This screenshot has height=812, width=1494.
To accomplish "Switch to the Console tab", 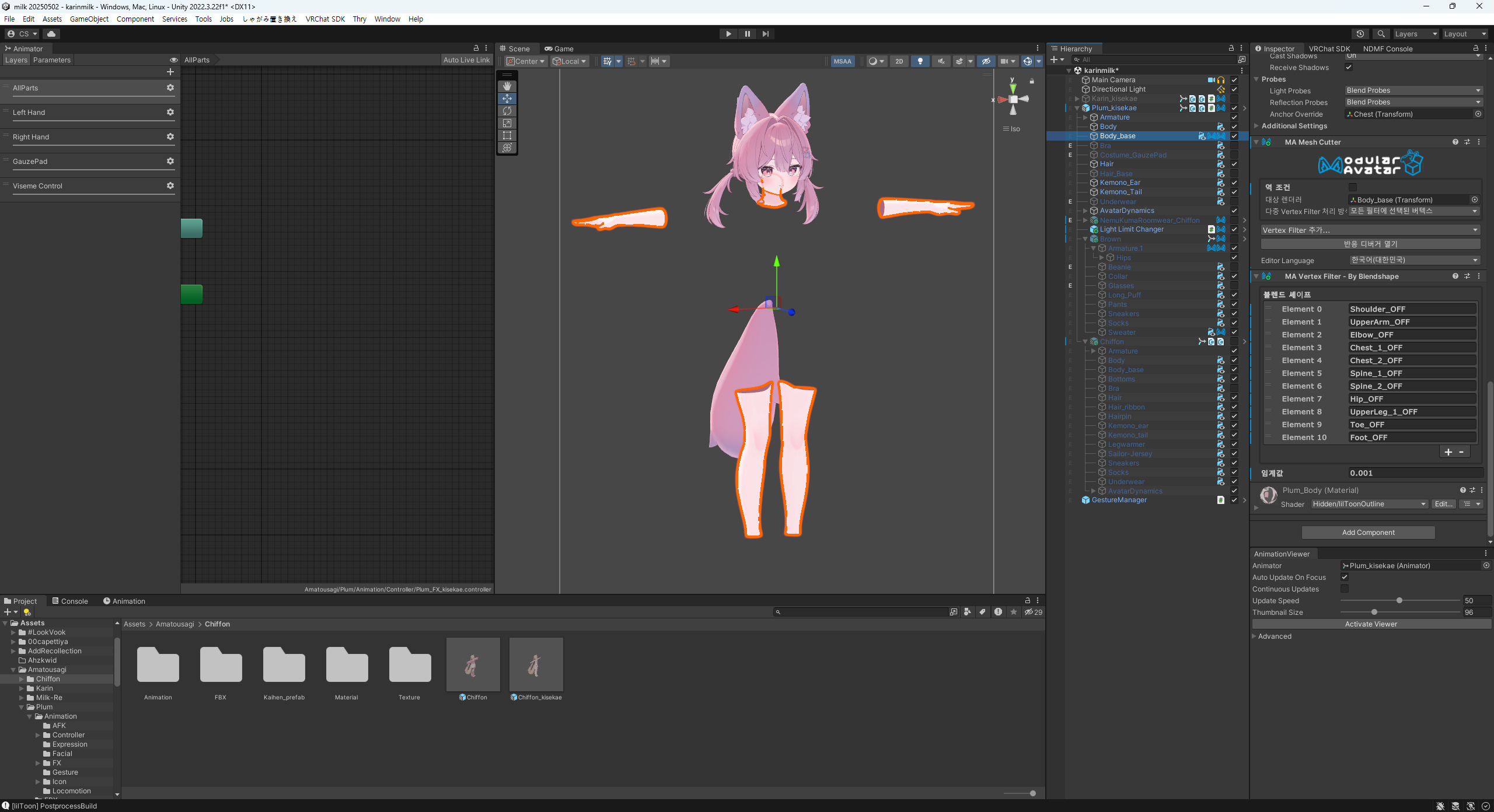I will [x=70, y=601].
